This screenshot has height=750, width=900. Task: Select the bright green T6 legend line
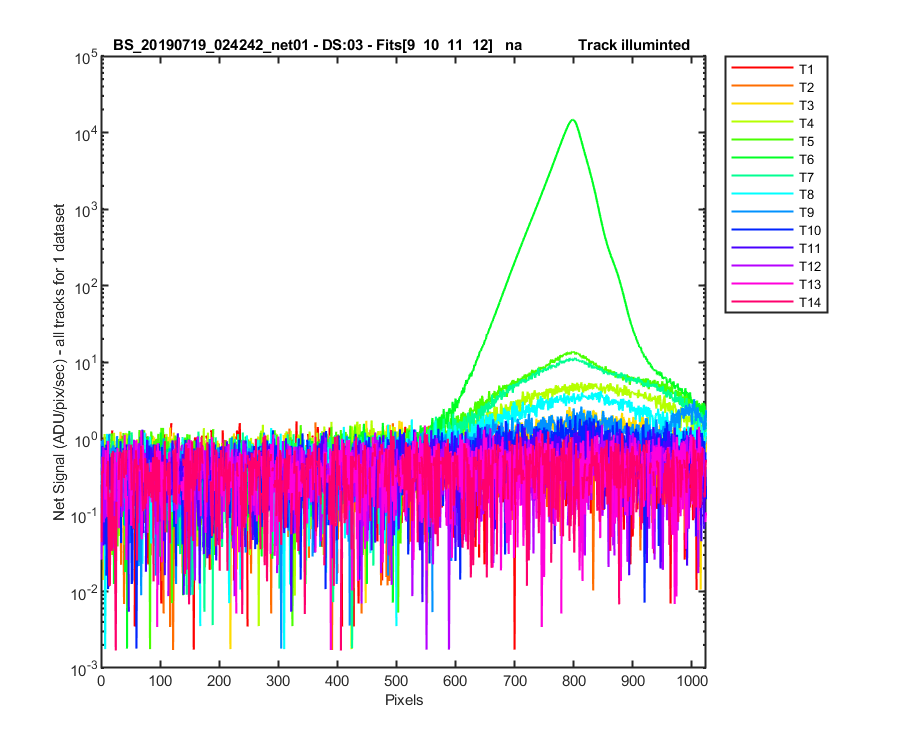(762, 158)
